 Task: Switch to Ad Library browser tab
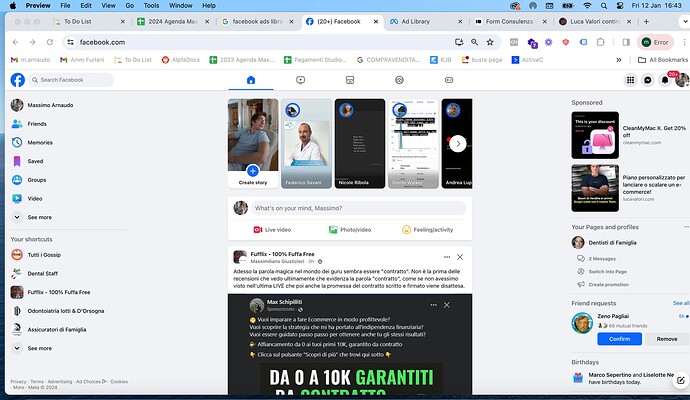[426, 21]
